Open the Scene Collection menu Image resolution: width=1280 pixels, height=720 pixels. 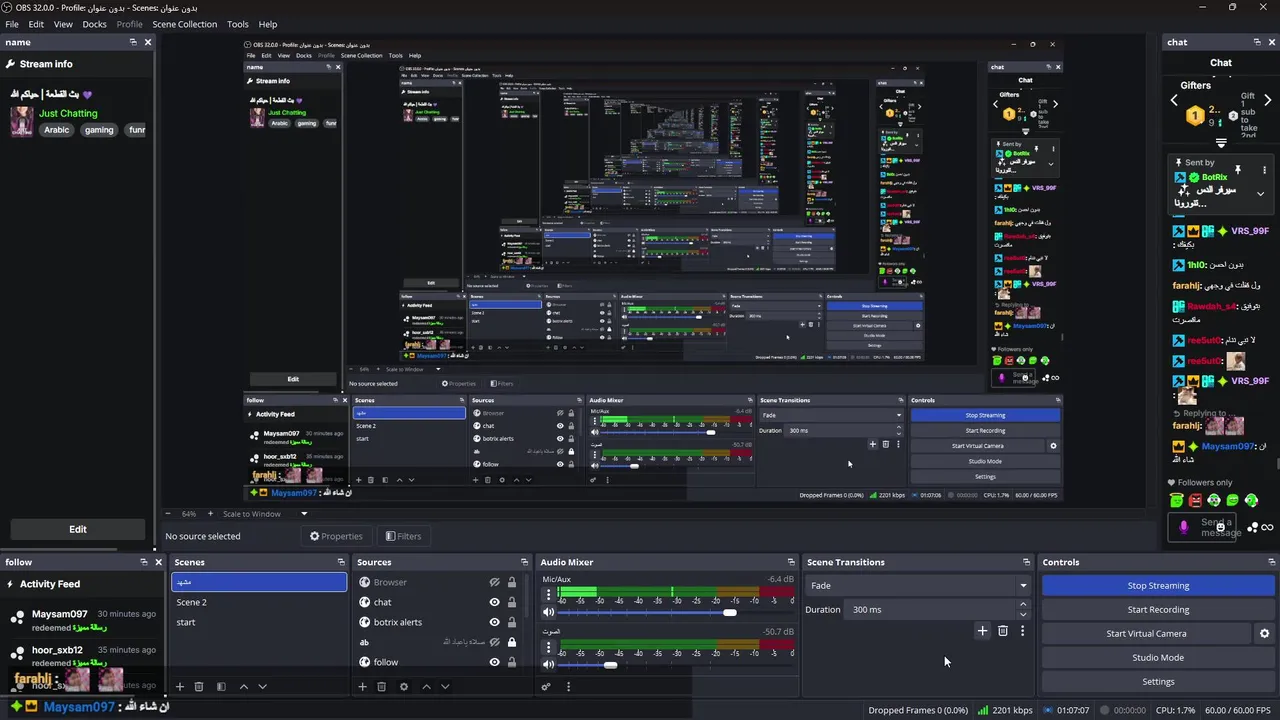[184, 24]
